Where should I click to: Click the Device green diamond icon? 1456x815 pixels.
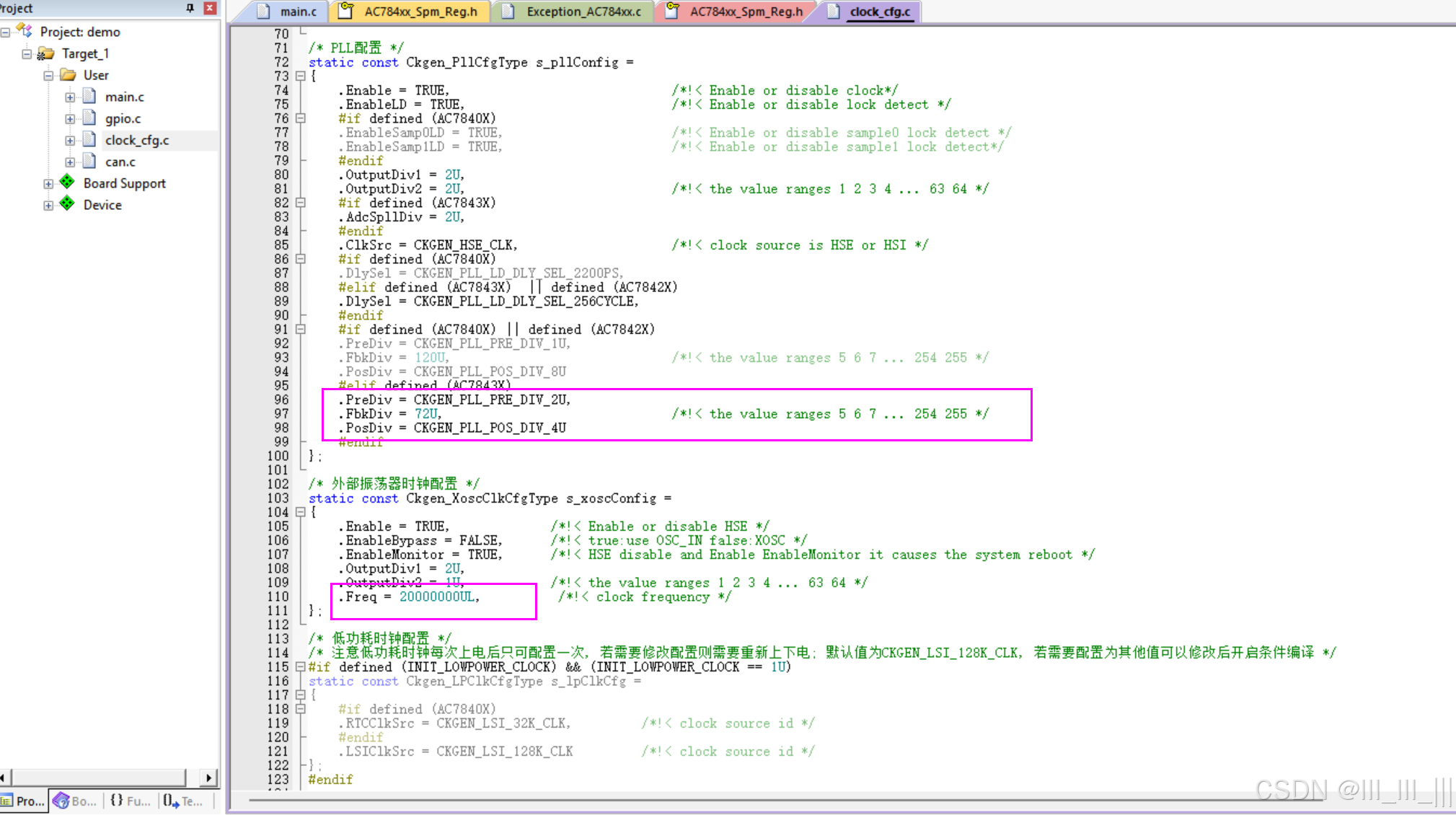click(67, 204)
